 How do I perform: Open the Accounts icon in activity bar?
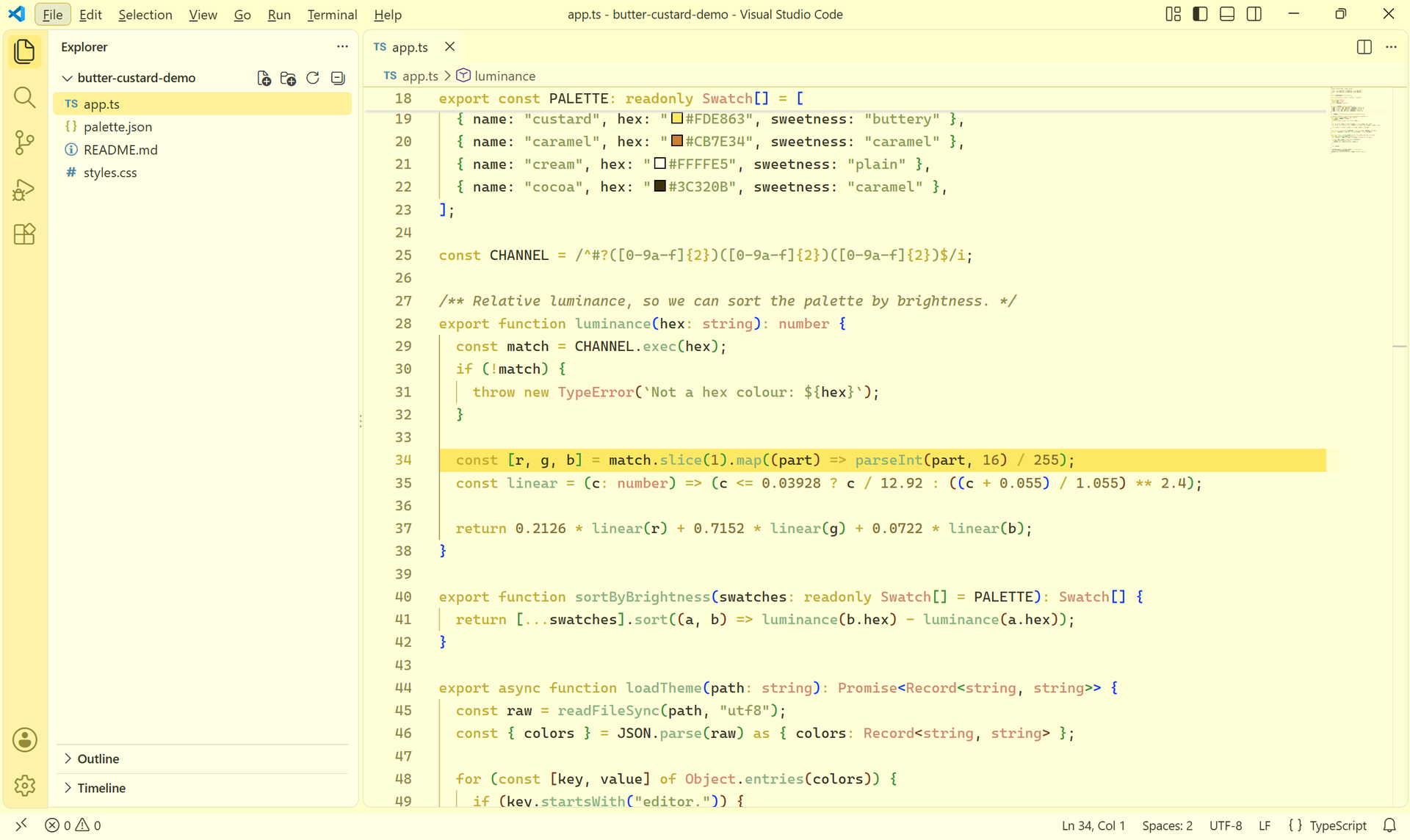click(25, 740)
